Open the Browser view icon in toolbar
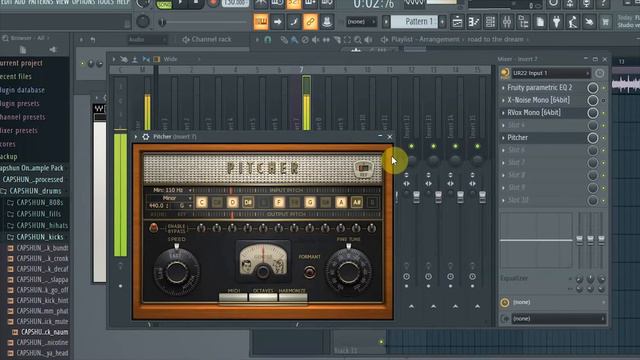The height and width of the screenshot is (360, 640). 523,22
